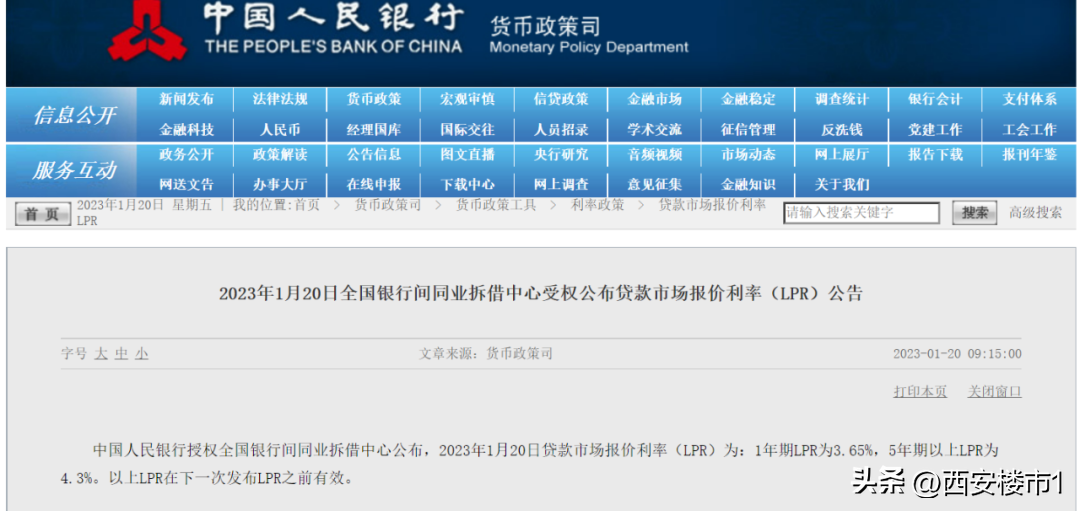The width and height of the screenshot is (1080, 511).
Task: Open the 反洗钱 page
Action: [842, 129]
